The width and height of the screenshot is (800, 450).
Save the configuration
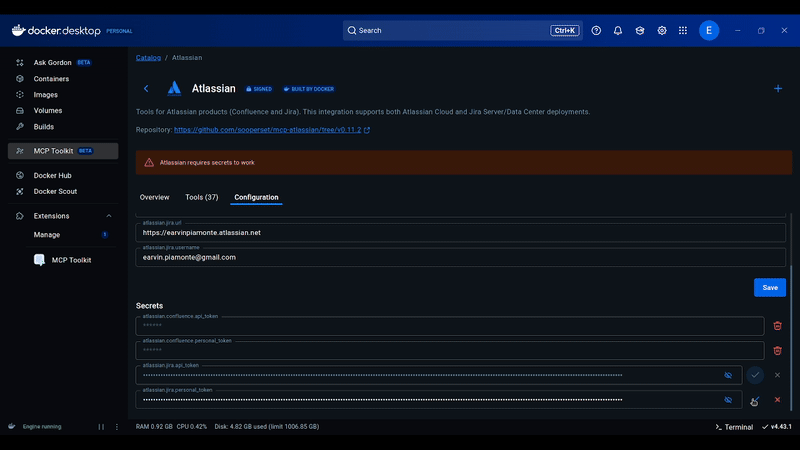pyautogui.click(x=770, y=288)
